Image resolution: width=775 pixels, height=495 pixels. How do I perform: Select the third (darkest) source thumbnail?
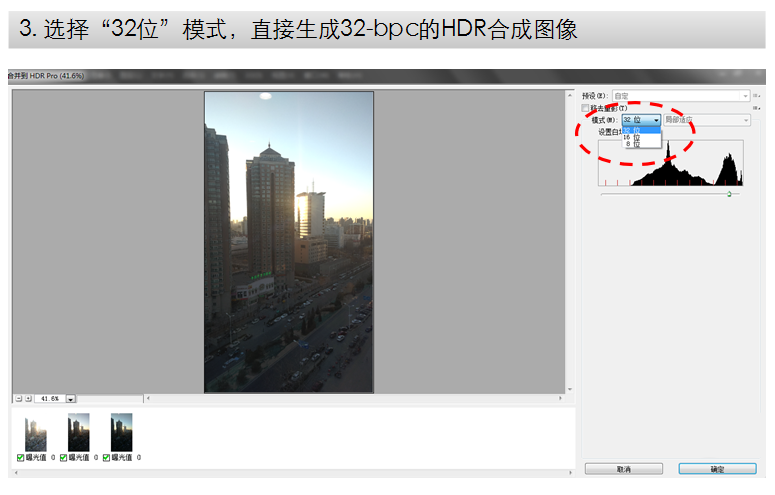click(x=122, y=433)
